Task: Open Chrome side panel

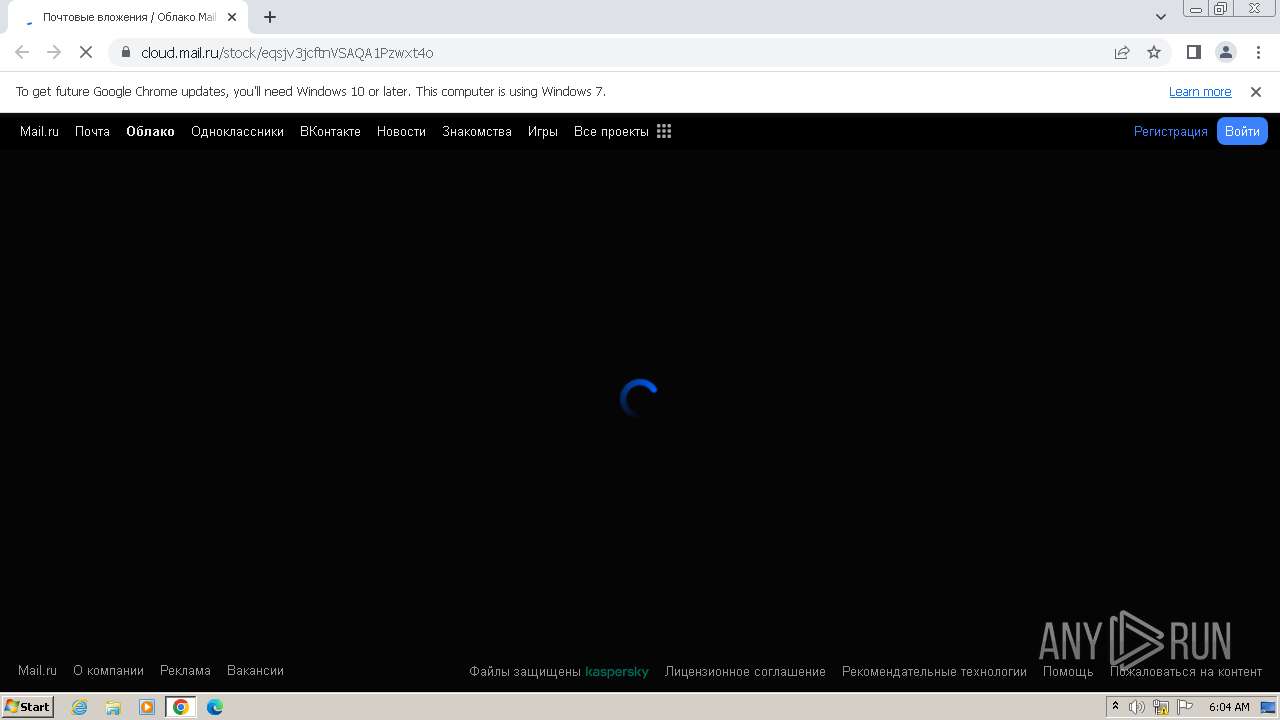Action: [1193, 52]
